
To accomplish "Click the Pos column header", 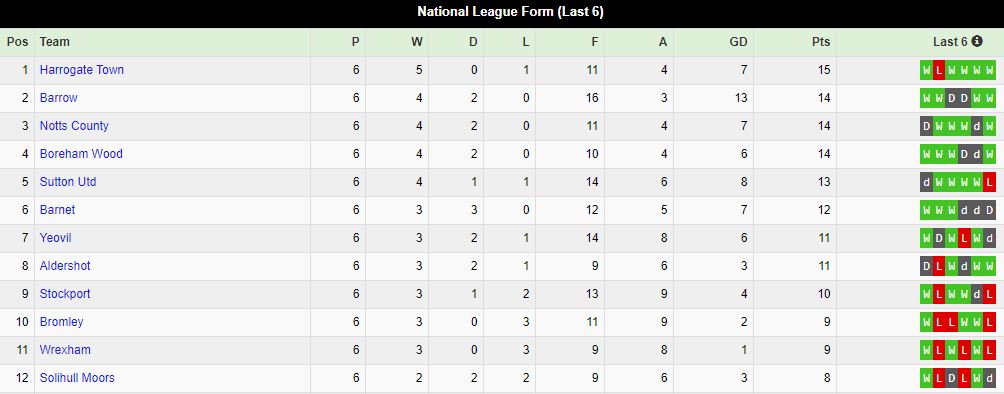I will [17, 42].
